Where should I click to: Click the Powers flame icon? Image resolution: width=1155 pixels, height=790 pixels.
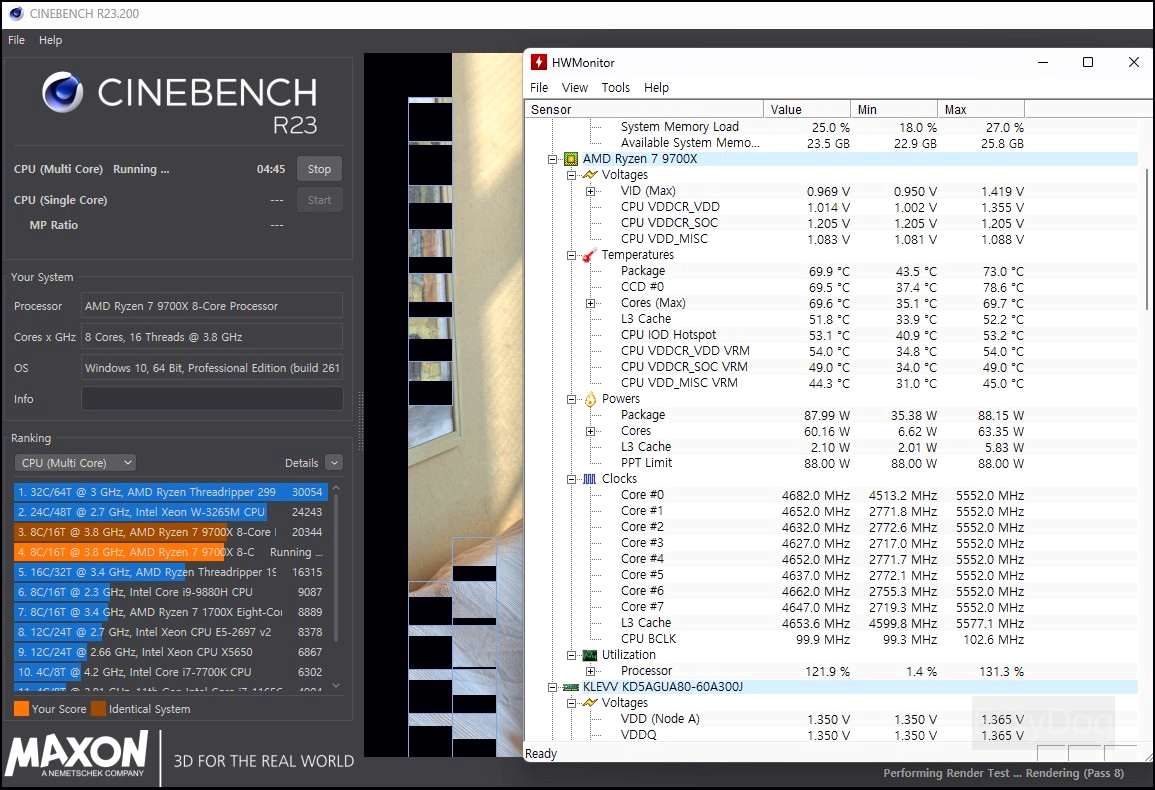[590, 399]
